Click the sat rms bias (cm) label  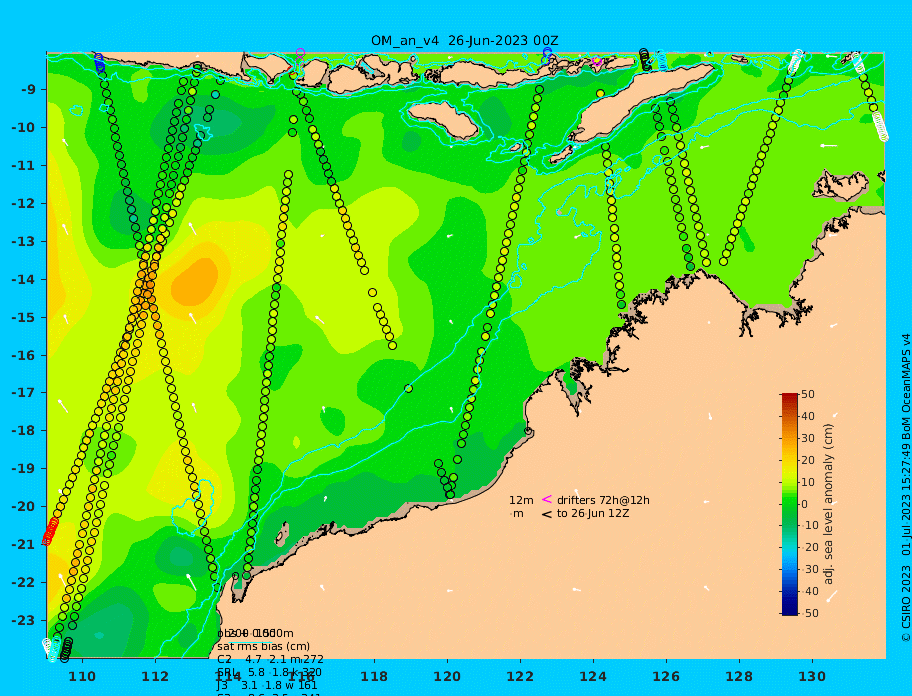[263, 646]
